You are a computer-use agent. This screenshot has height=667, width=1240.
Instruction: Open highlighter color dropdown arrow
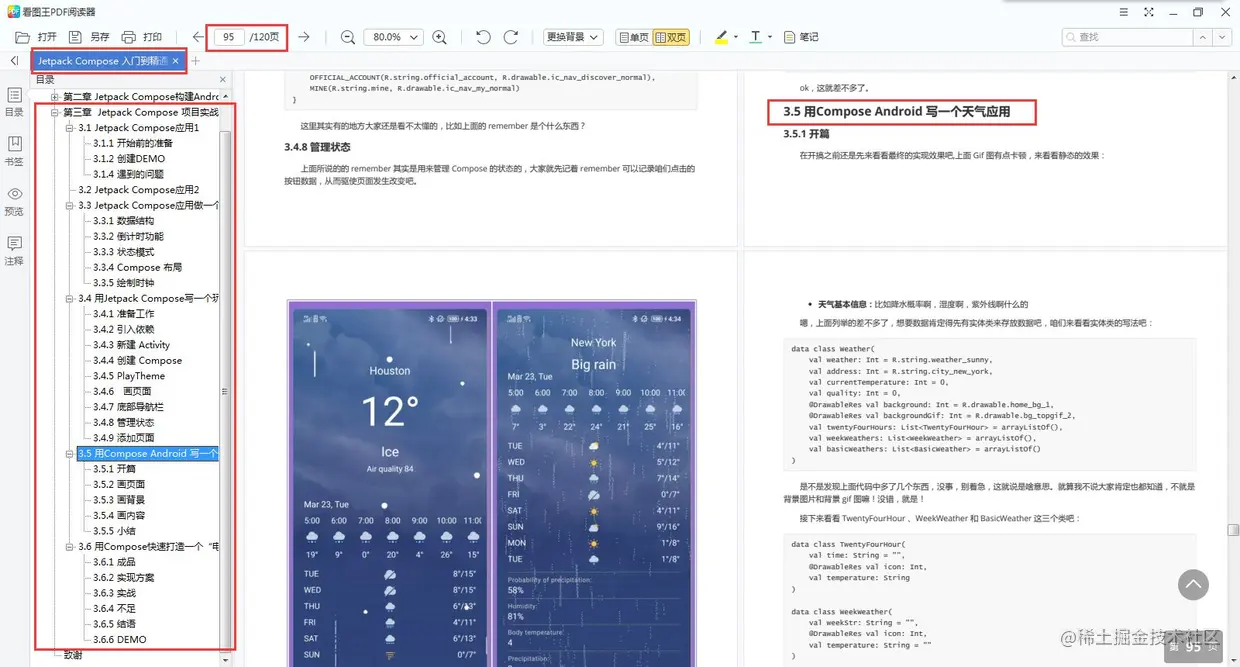coord(736,37)
